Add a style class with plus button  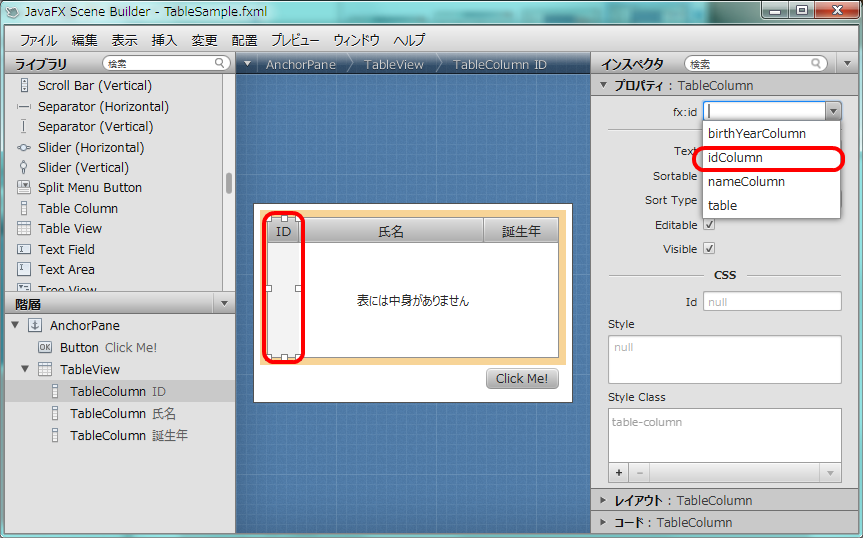[619, 473]
